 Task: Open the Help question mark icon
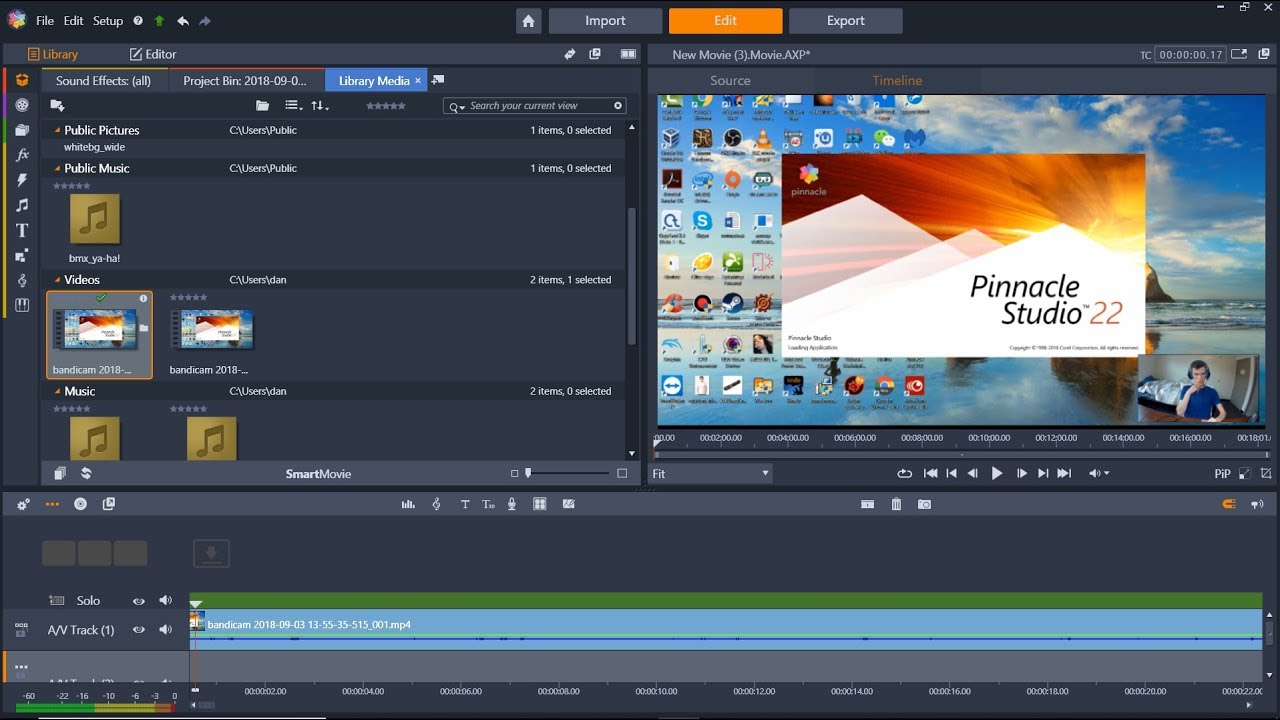[137, 20]
